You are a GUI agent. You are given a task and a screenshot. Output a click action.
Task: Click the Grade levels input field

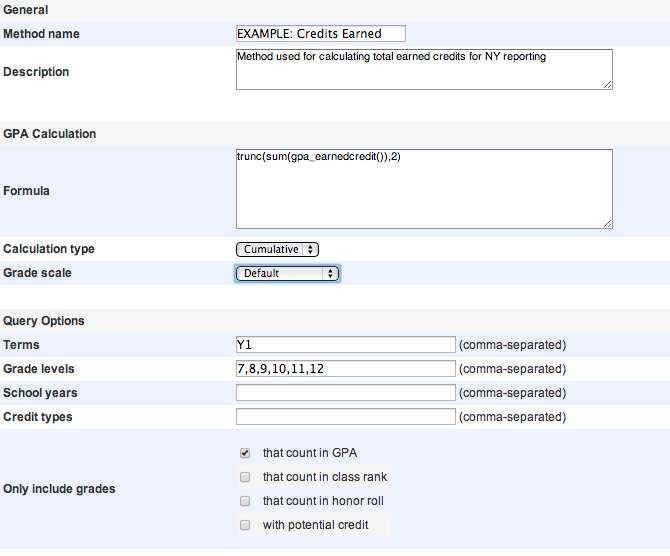(x=345, y=369)
